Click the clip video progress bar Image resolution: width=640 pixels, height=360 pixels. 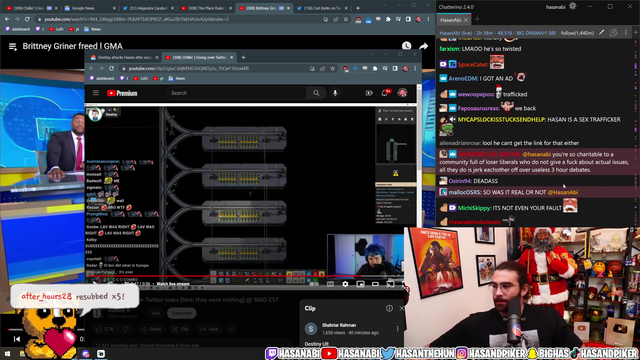pyautogui.click(x=245, y=276)
